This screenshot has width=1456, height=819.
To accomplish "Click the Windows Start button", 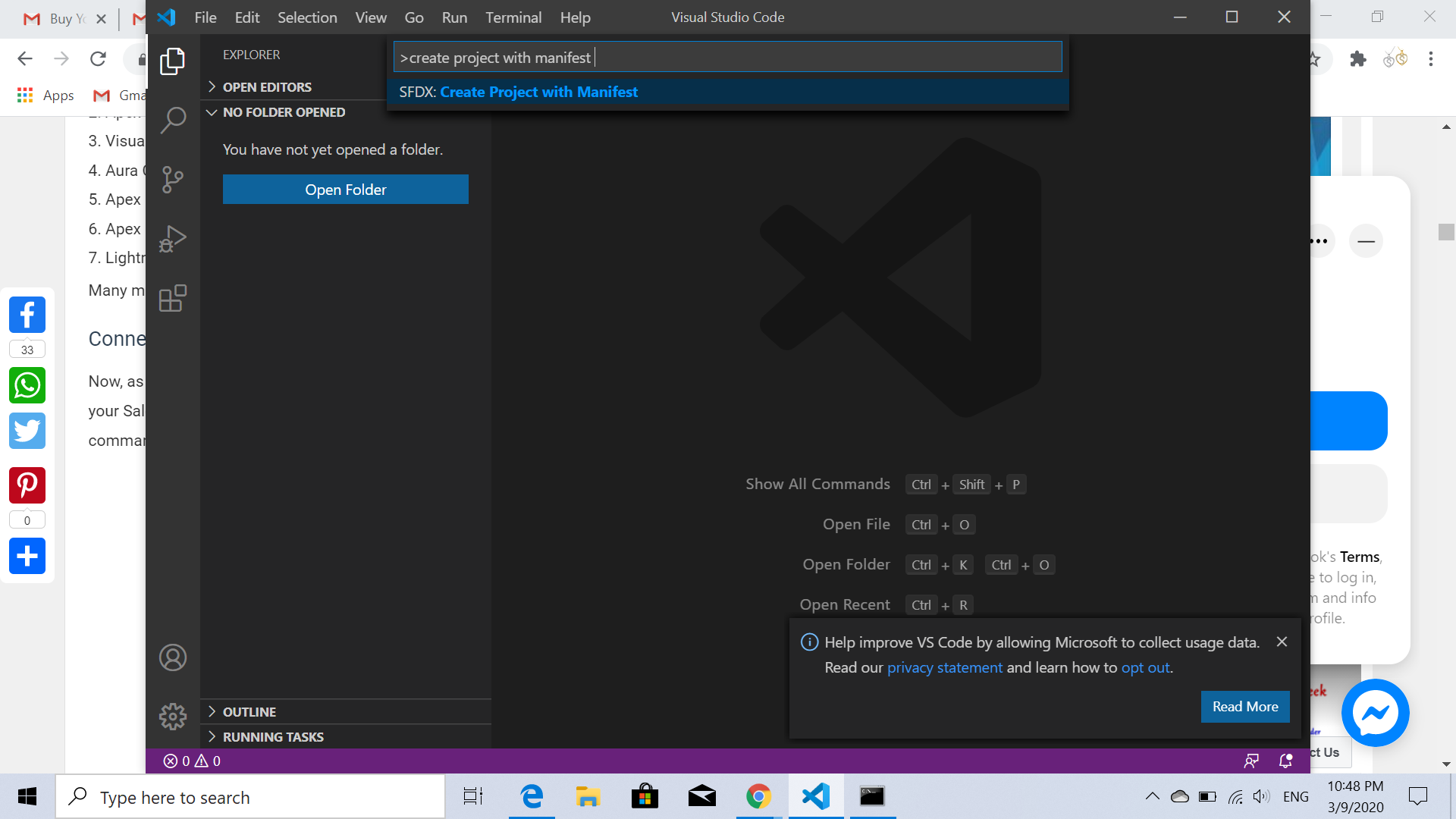I will tap(27, 796).
